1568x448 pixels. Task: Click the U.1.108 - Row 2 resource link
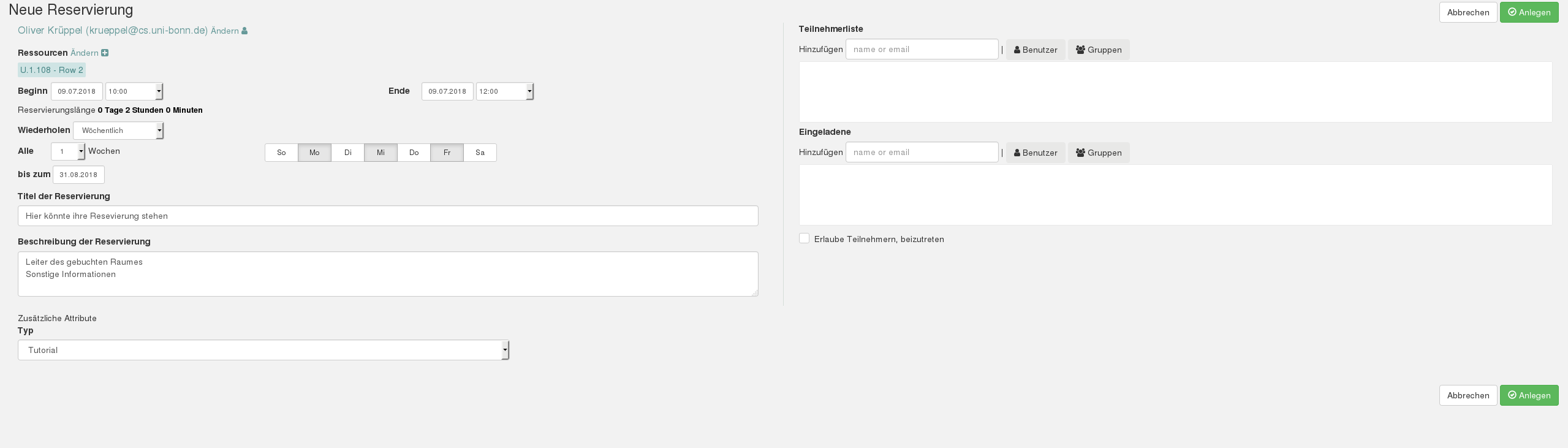pos(51,70)
